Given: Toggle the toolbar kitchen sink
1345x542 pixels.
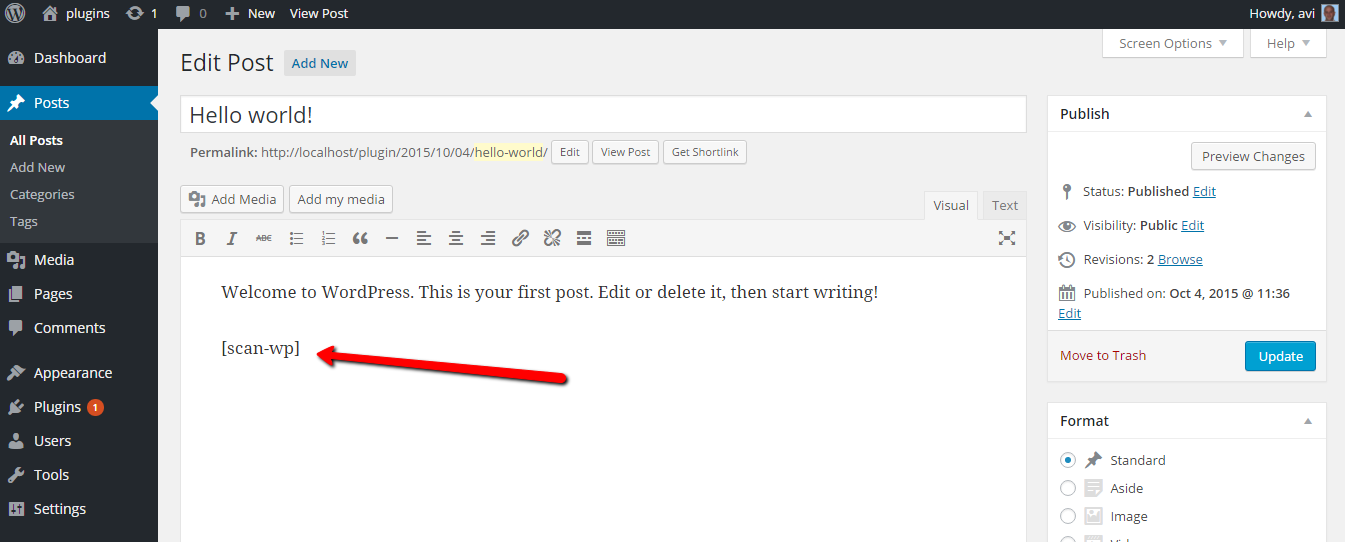Looking at the screenshot, I should 616,238.
